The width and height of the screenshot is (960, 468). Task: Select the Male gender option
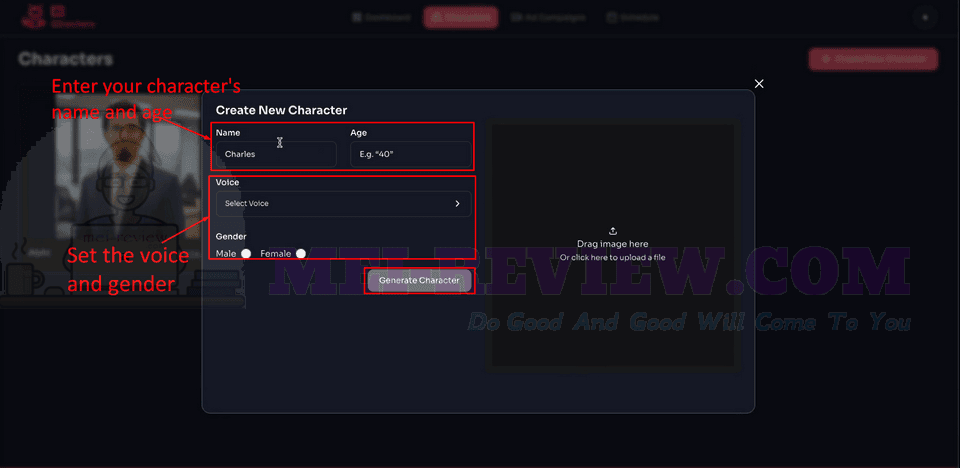(x=246, y=254)
